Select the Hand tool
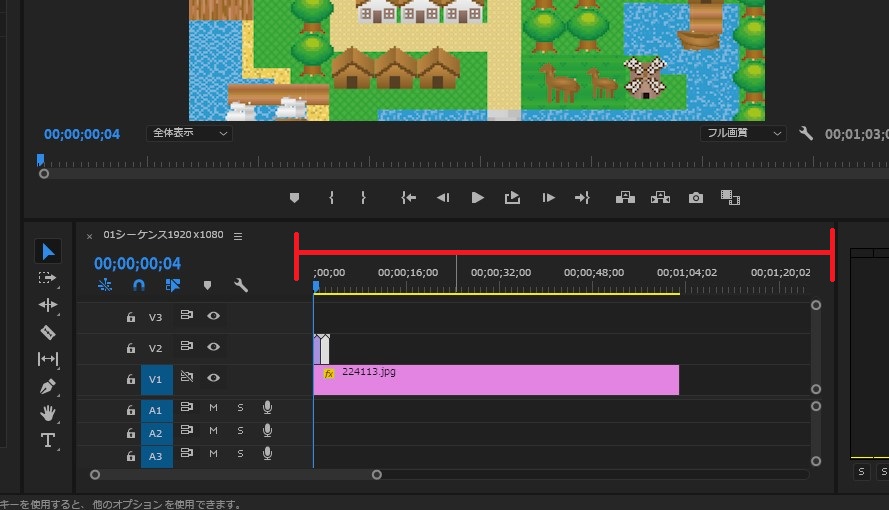 coord(47,413)
